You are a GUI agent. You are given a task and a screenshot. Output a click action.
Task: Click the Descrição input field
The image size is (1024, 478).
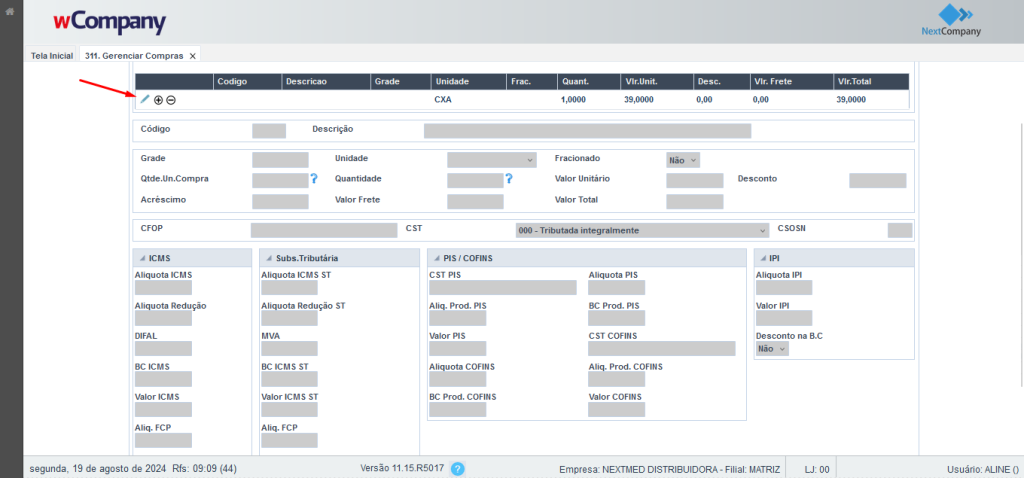[x=587, y=131]
